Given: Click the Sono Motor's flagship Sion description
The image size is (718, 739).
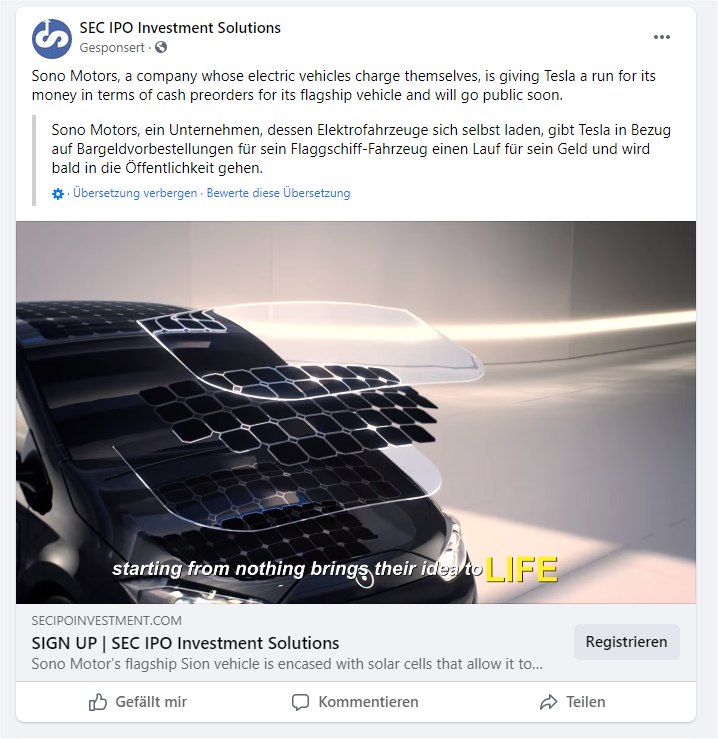Looking at the screenshot, I should point(287,664).
